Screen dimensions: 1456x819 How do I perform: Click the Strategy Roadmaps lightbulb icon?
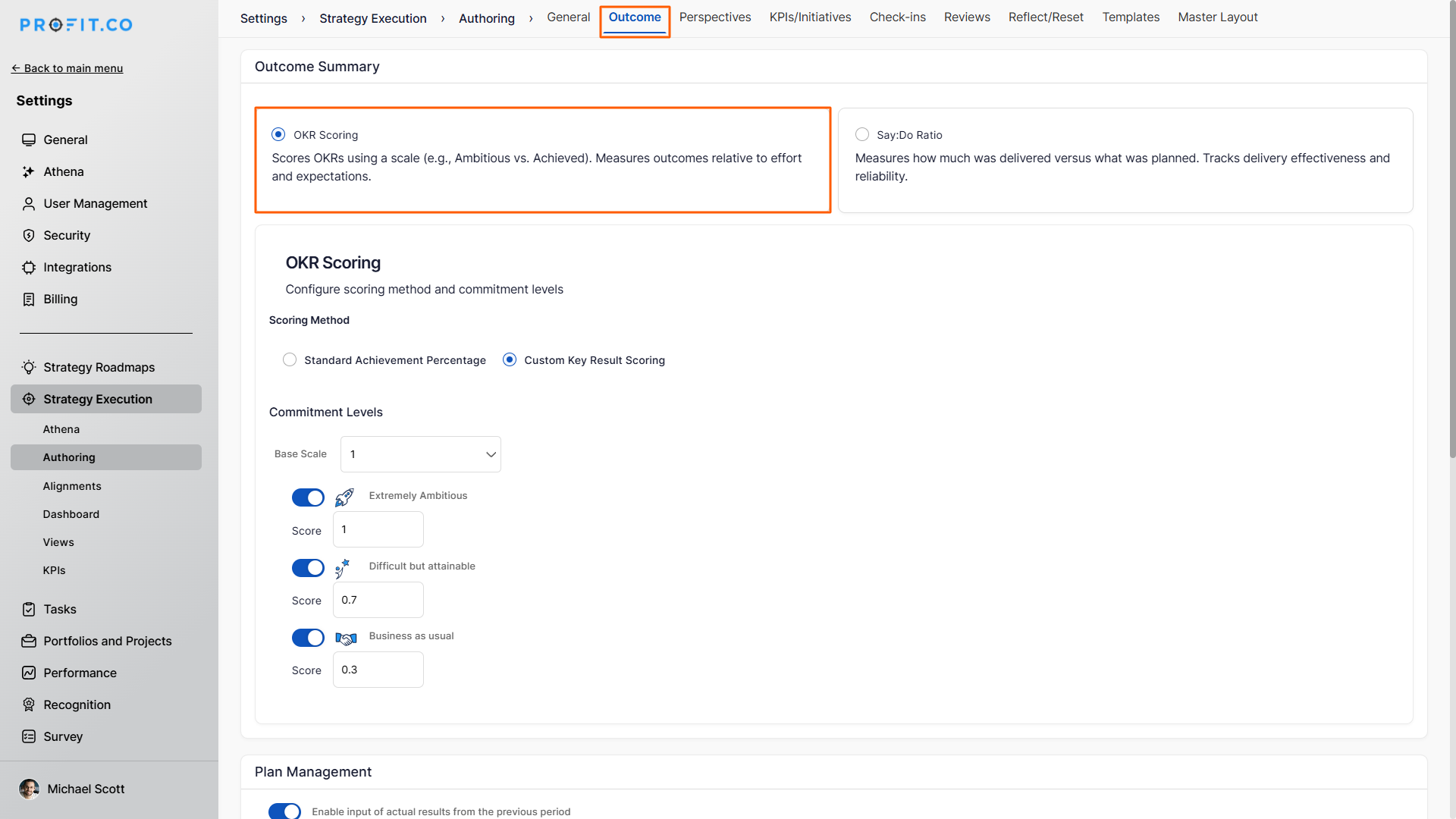(29, 368)
